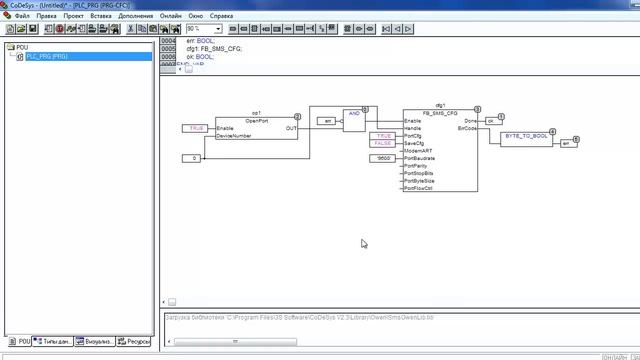The width and height of the screenshot is (640, 360).
Task: Click the err output after BYTE_TO_BOOL
Action: click(569, 143)
